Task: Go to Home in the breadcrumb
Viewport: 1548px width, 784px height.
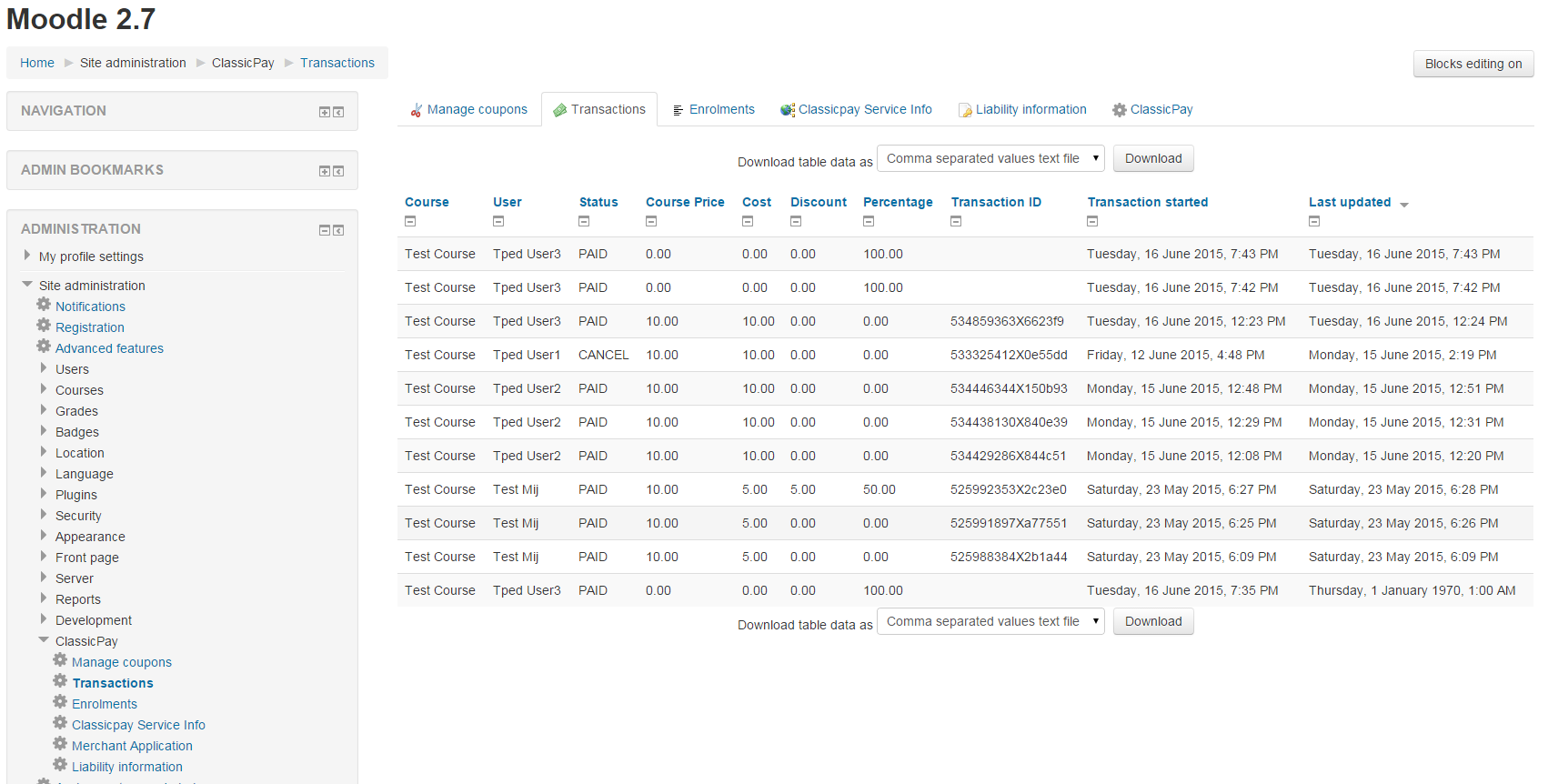Action: [37, 63]
